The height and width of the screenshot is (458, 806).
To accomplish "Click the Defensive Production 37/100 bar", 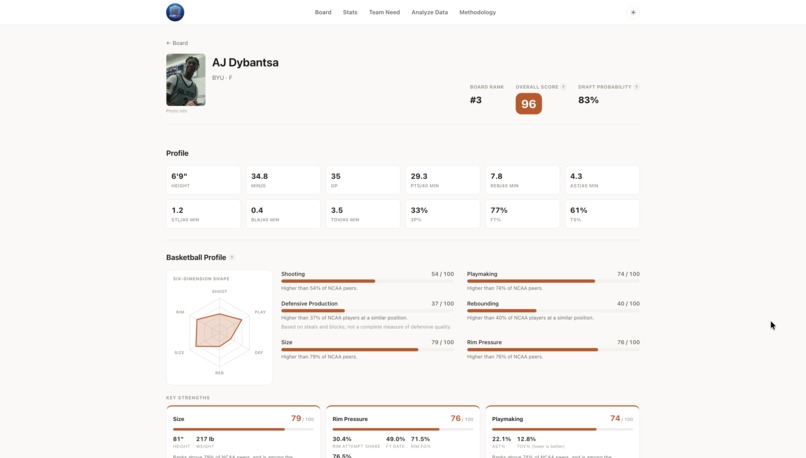I will (368, 310).
